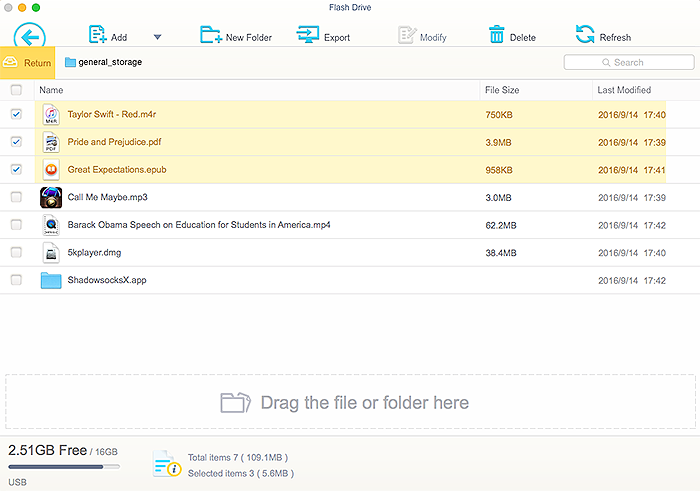Viewport: 700px width, 491px height.
Task: Select the Call Me Maybe.mp3 file name
Action: click(107, 197)
